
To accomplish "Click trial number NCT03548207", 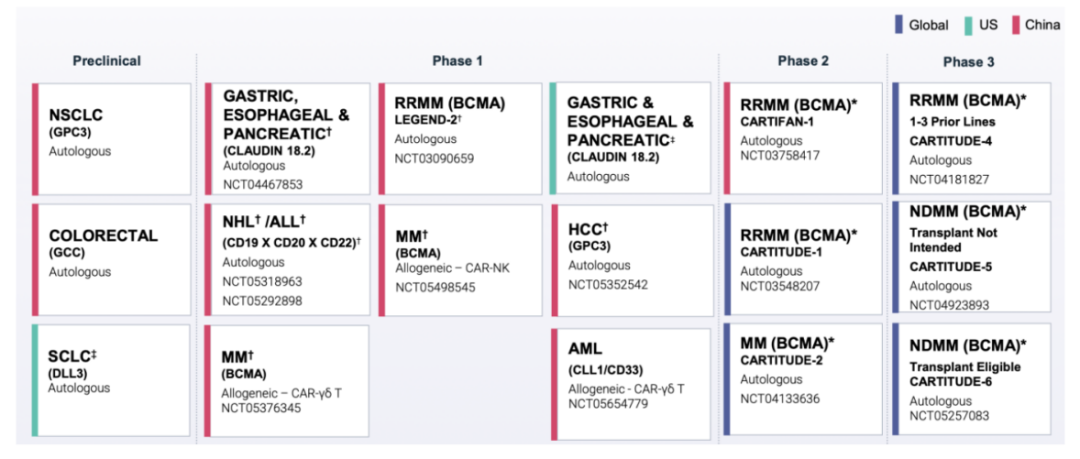I will [x=781, y=286].
